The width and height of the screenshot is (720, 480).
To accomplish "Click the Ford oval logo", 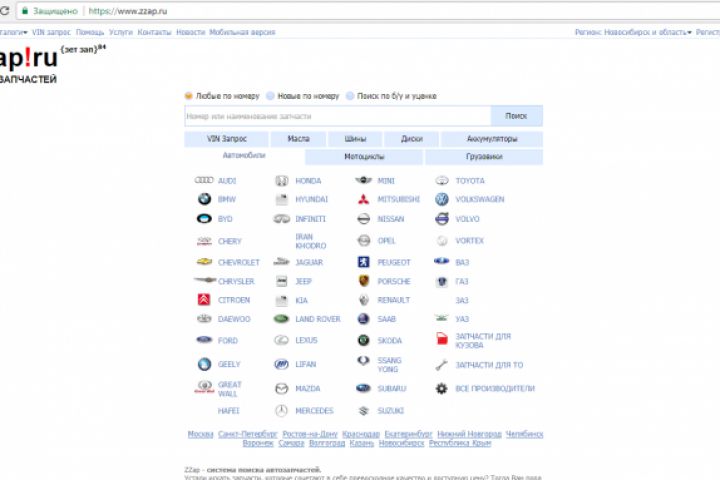I will point(204,340).
